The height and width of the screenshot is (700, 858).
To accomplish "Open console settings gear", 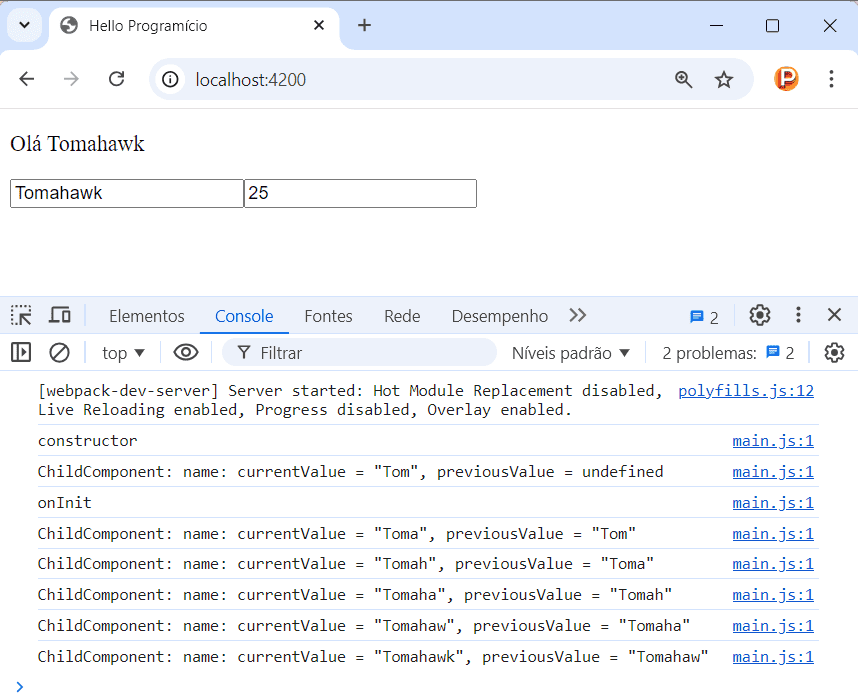I will (834, 352).
